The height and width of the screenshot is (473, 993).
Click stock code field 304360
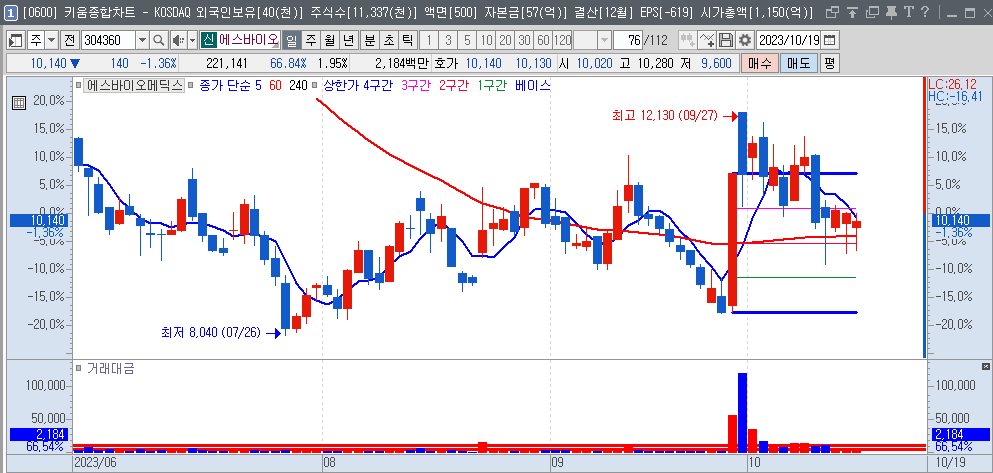[108, 41]
